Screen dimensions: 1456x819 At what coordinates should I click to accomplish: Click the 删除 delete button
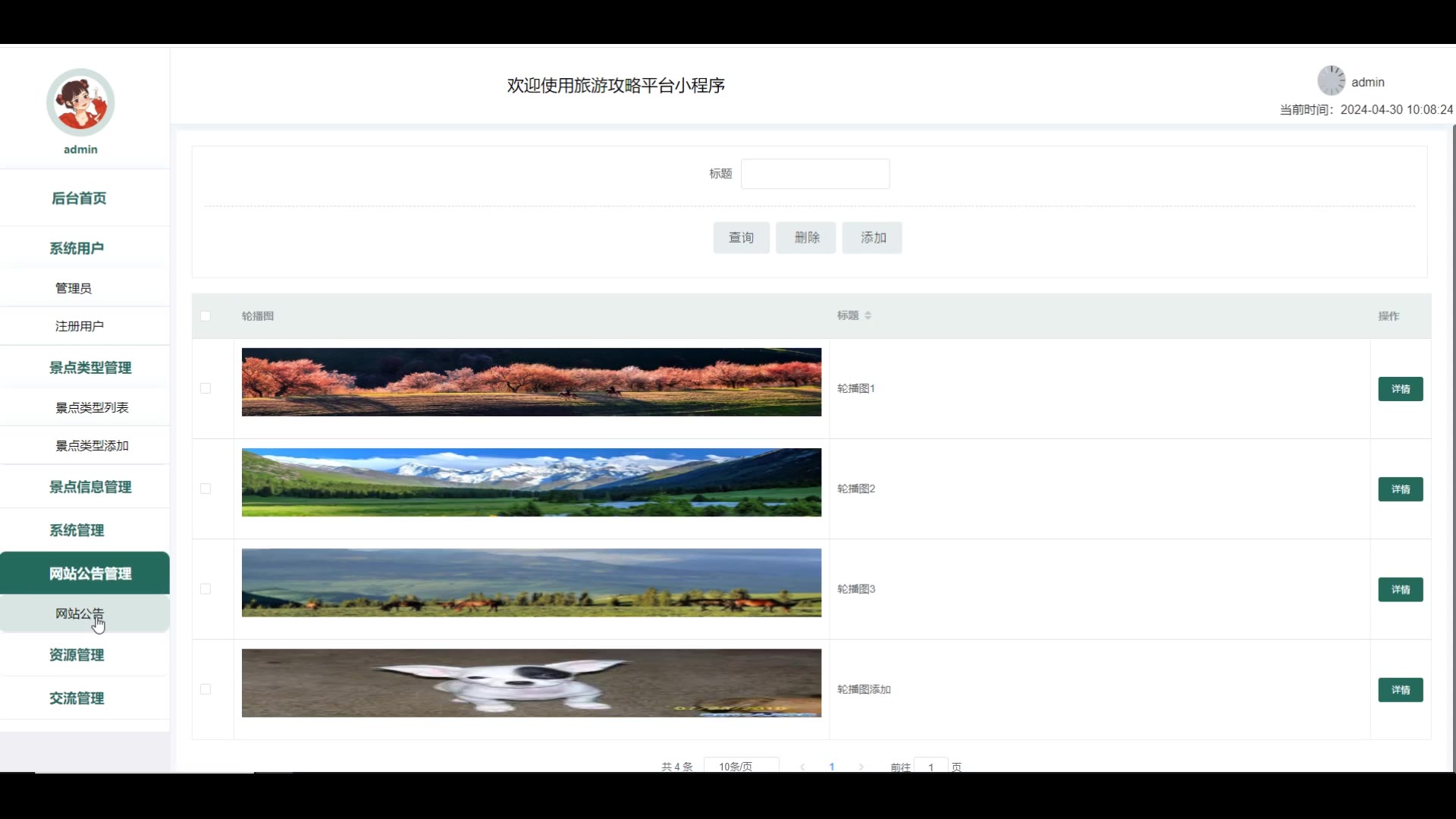[x=806, y=237]
